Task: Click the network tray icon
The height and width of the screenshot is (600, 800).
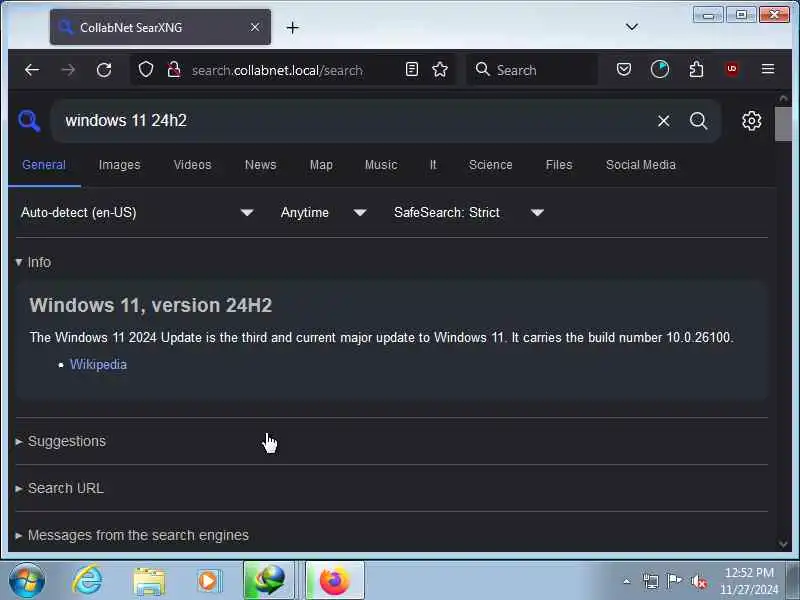Action: pyautogui.click(x=651, y=581)
